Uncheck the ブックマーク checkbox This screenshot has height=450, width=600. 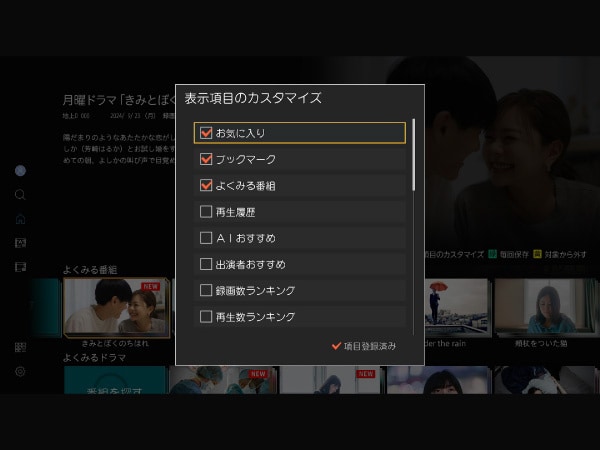click(x=206, y=159)
